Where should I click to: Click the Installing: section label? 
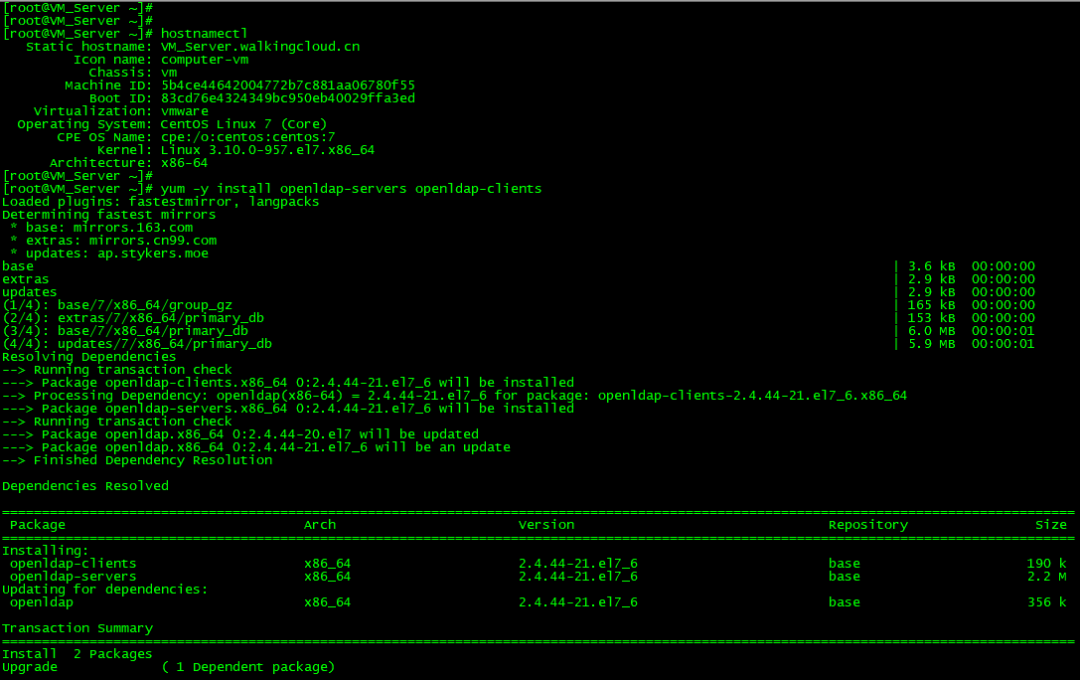[45, 551]
